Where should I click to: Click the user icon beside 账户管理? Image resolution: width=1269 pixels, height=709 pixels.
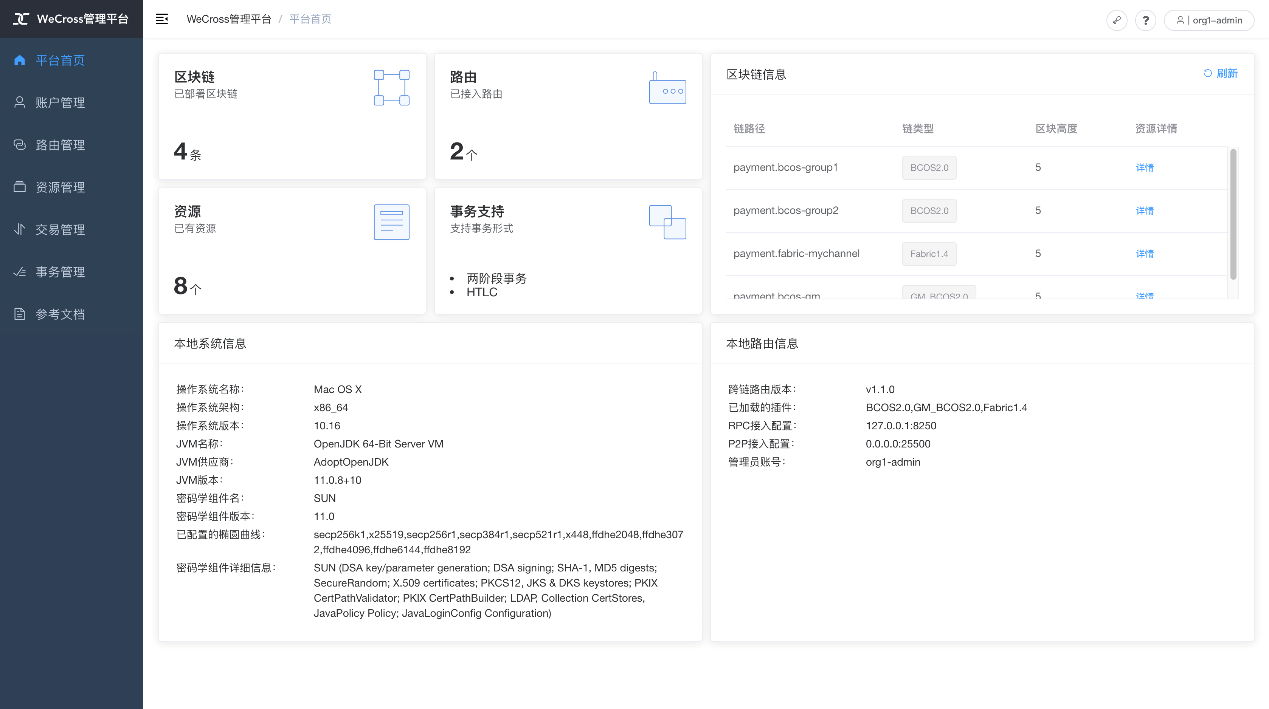click(20, 102)
